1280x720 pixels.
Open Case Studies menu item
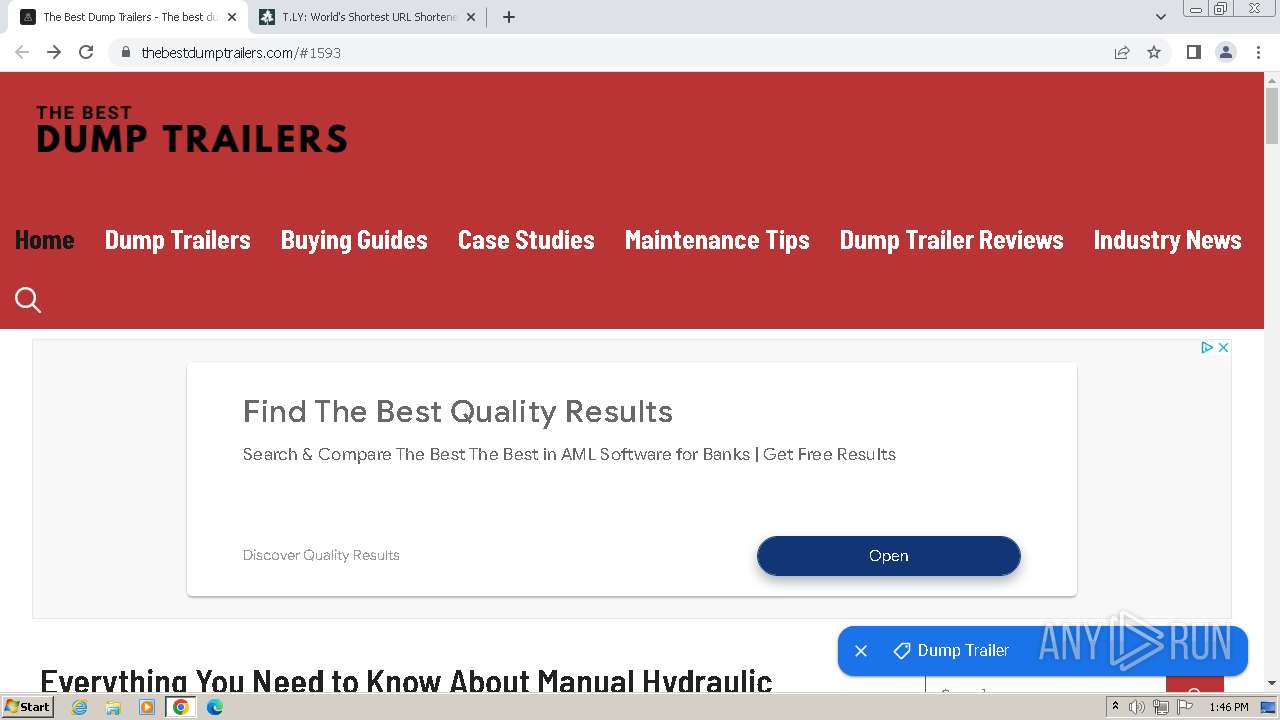526,240
